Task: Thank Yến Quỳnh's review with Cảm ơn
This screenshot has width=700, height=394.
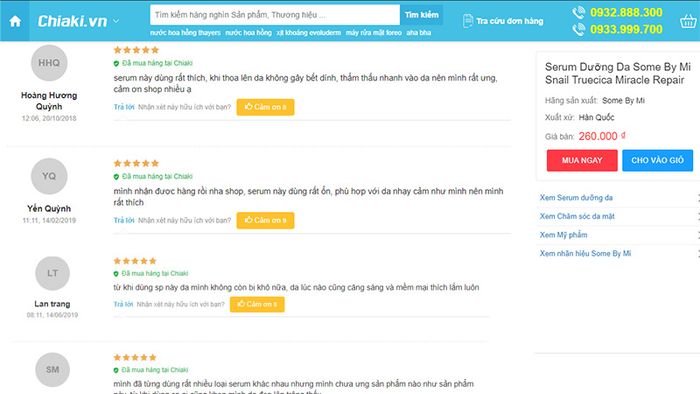Action: pos(265,220)
